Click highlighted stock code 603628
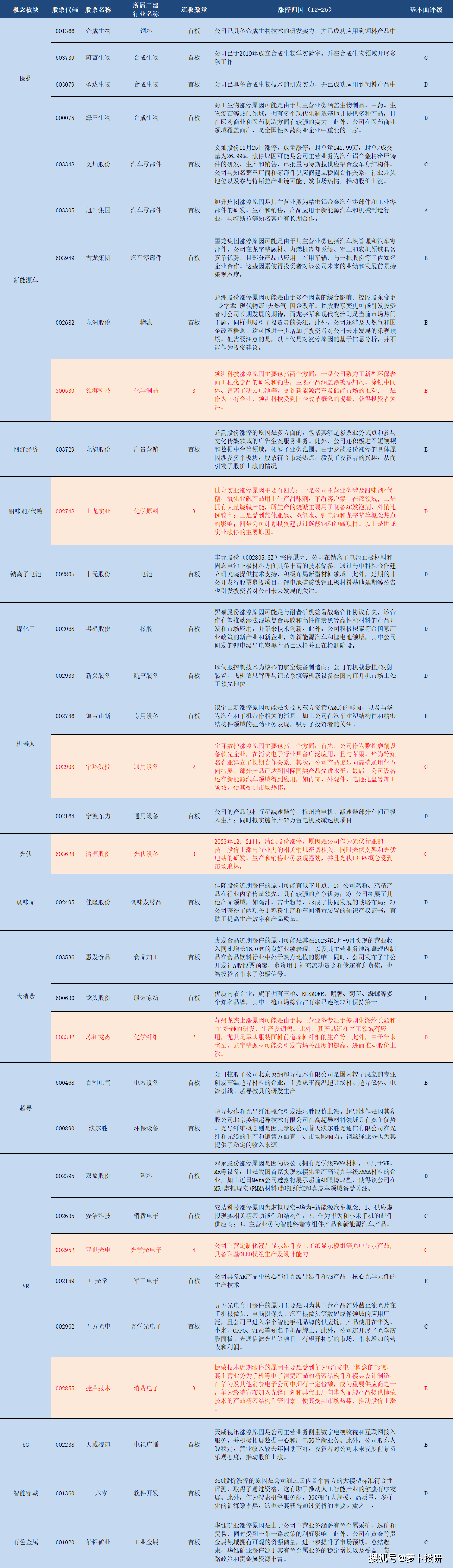The image size is (453, 1568). click(65, 854)
